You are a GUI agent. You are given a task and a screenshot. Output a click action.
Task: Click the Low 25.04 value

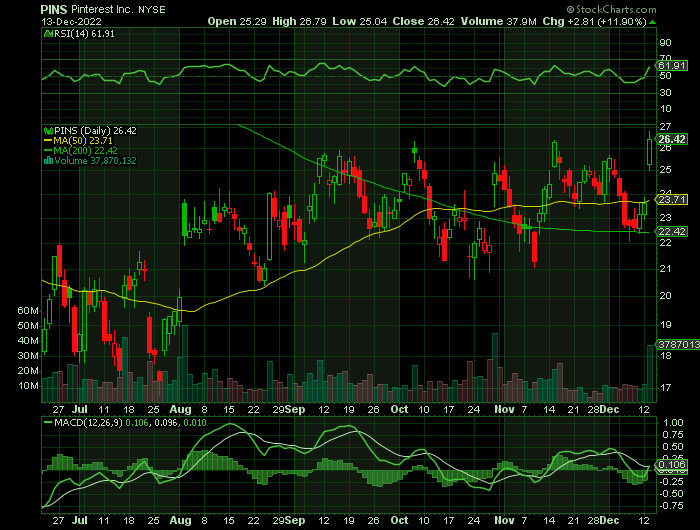(x=359, y=21)
